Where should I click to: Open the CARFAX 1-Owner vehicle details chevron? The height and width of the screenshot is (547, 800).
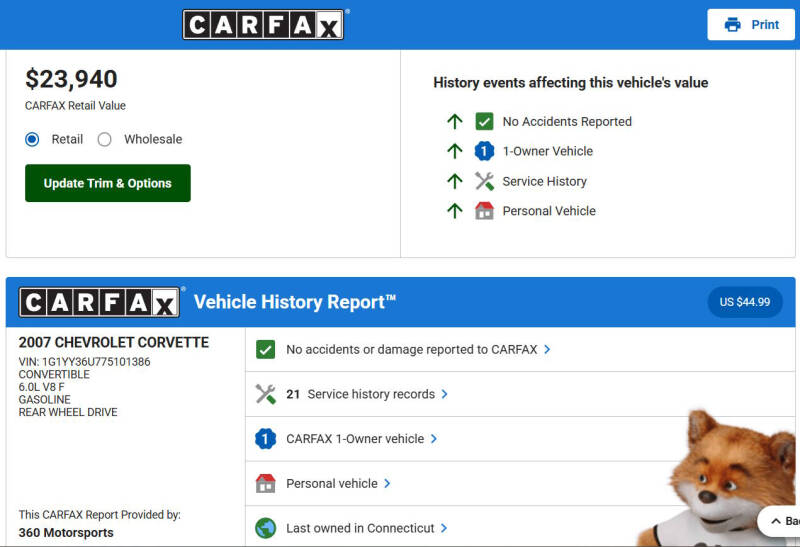point(434,439)
